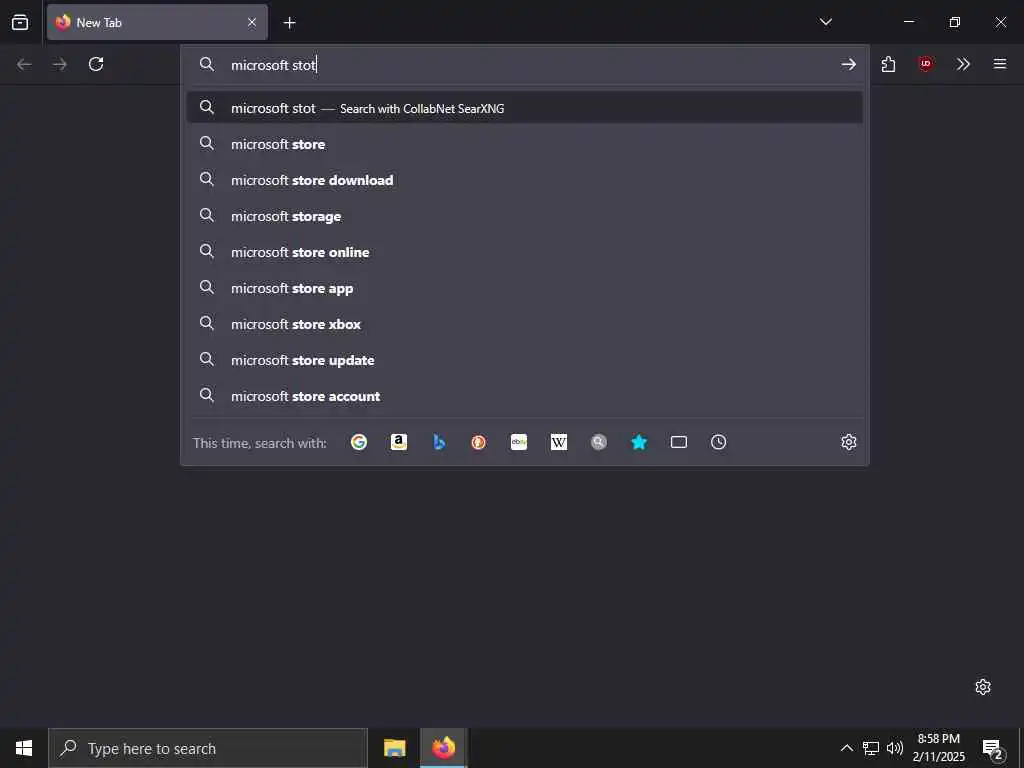Image resolution: width=1024 pixels, height=768 pixels.
Task: Click the taskbar 'Type here to search' box
Action: click(208, 748)
